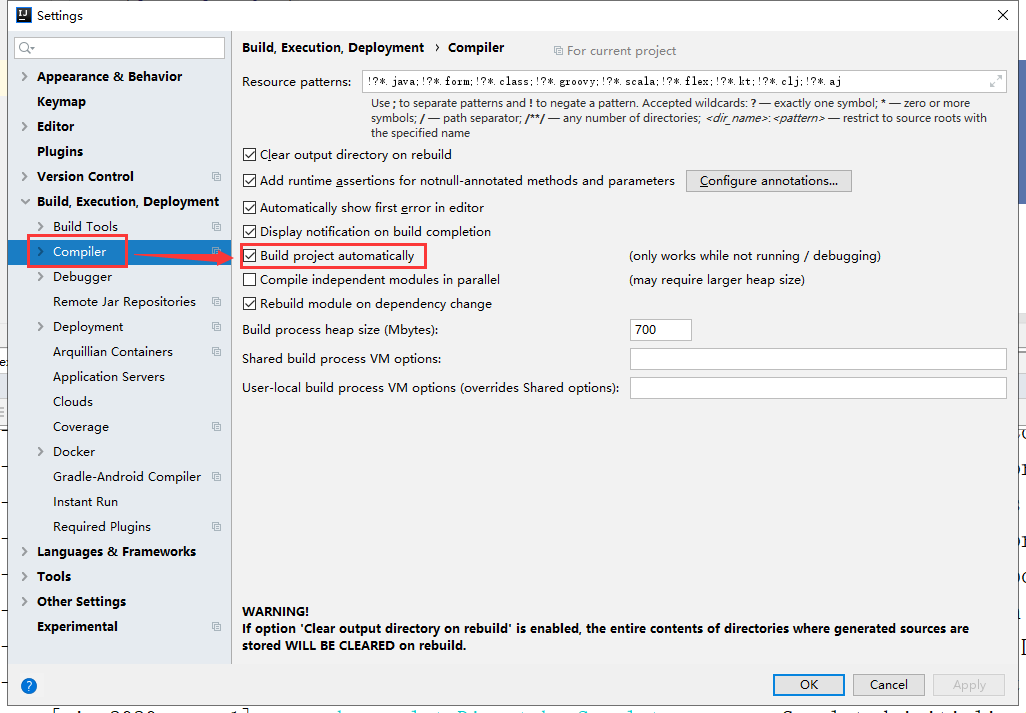
Task: Open Plugins settings
Action: 60,152
